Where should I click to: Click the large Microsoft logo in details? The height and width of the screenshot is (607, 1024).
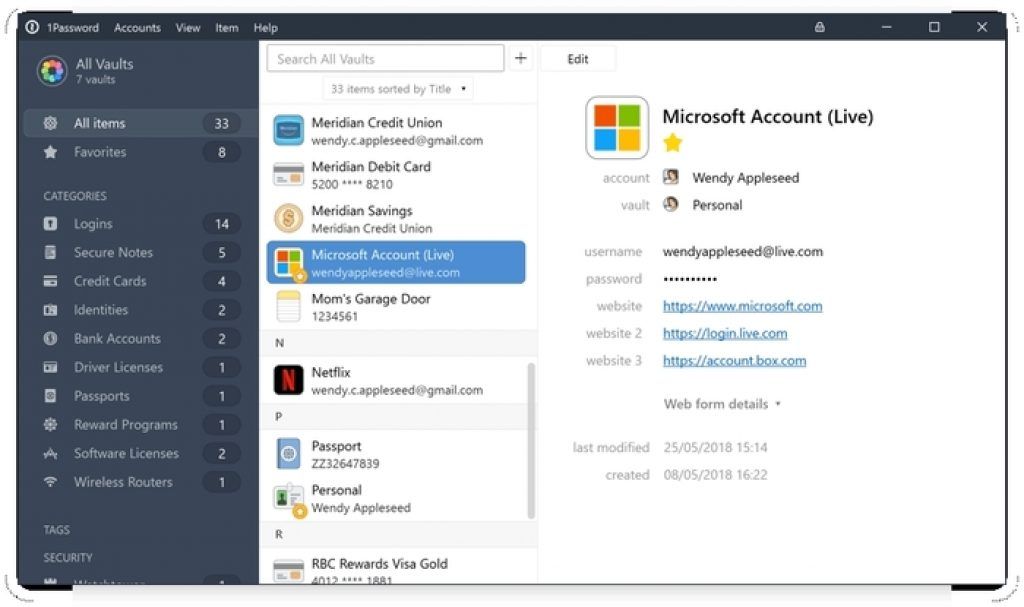(x=617, y=127)
